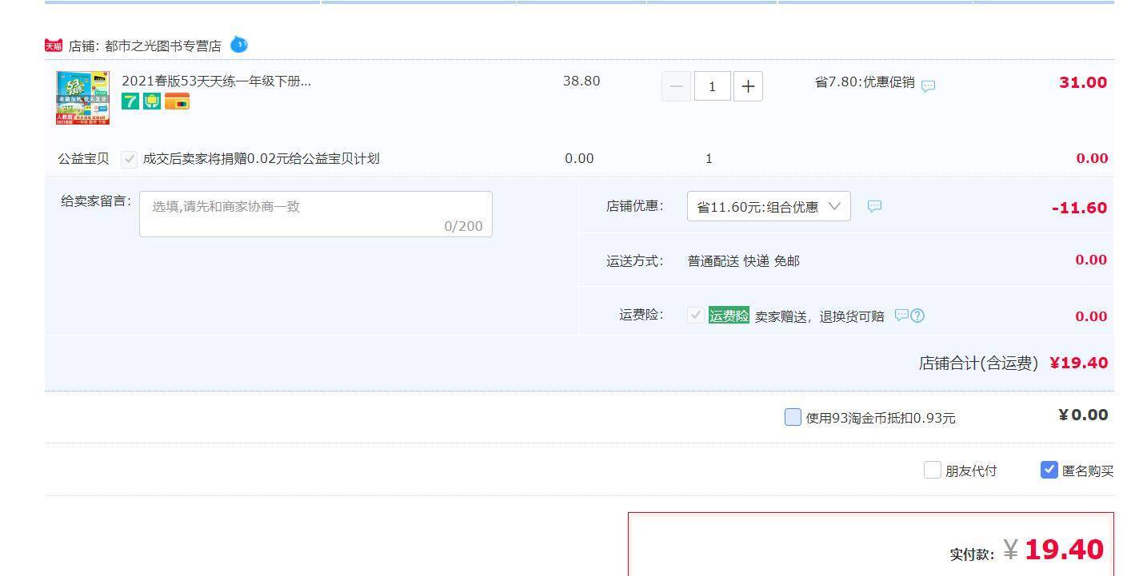1143x576 pixels.
Task: Decrease quantity with the minus button
Action: pos(677,86)
